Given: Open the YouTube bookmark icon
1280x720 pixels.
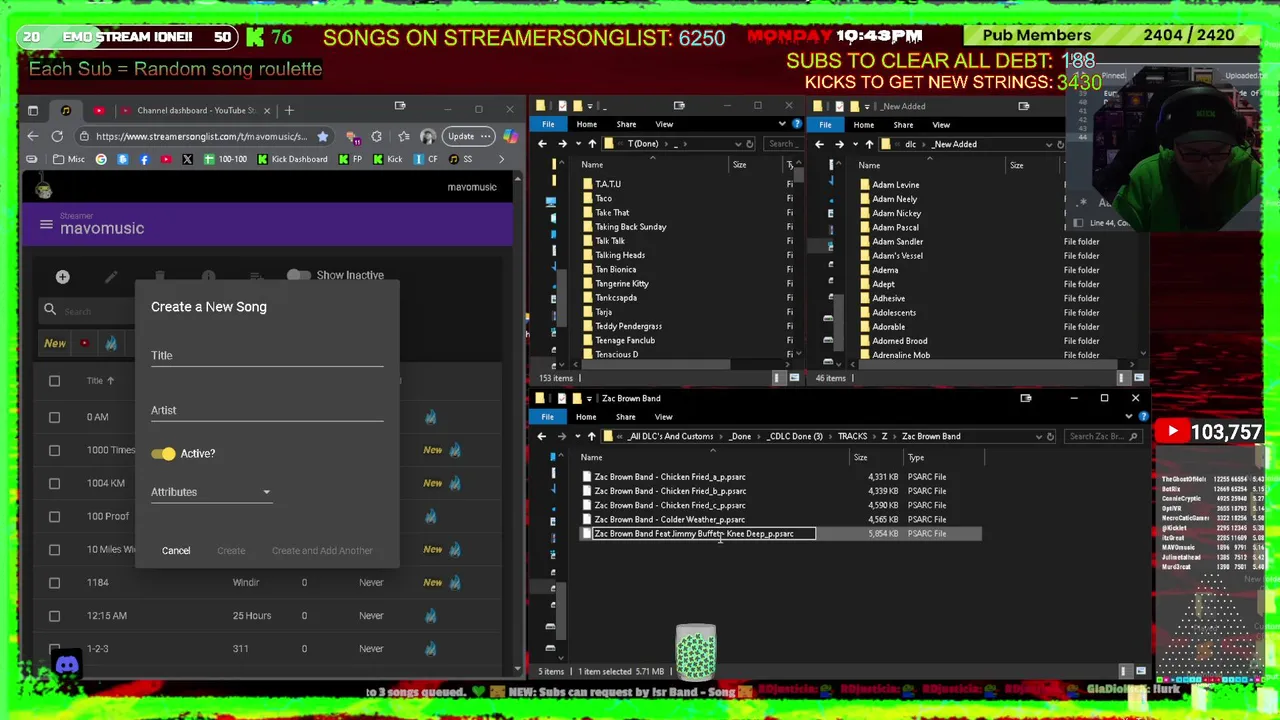Looking at the screenshot, I should pyautogui.click(x=165, y=159).
